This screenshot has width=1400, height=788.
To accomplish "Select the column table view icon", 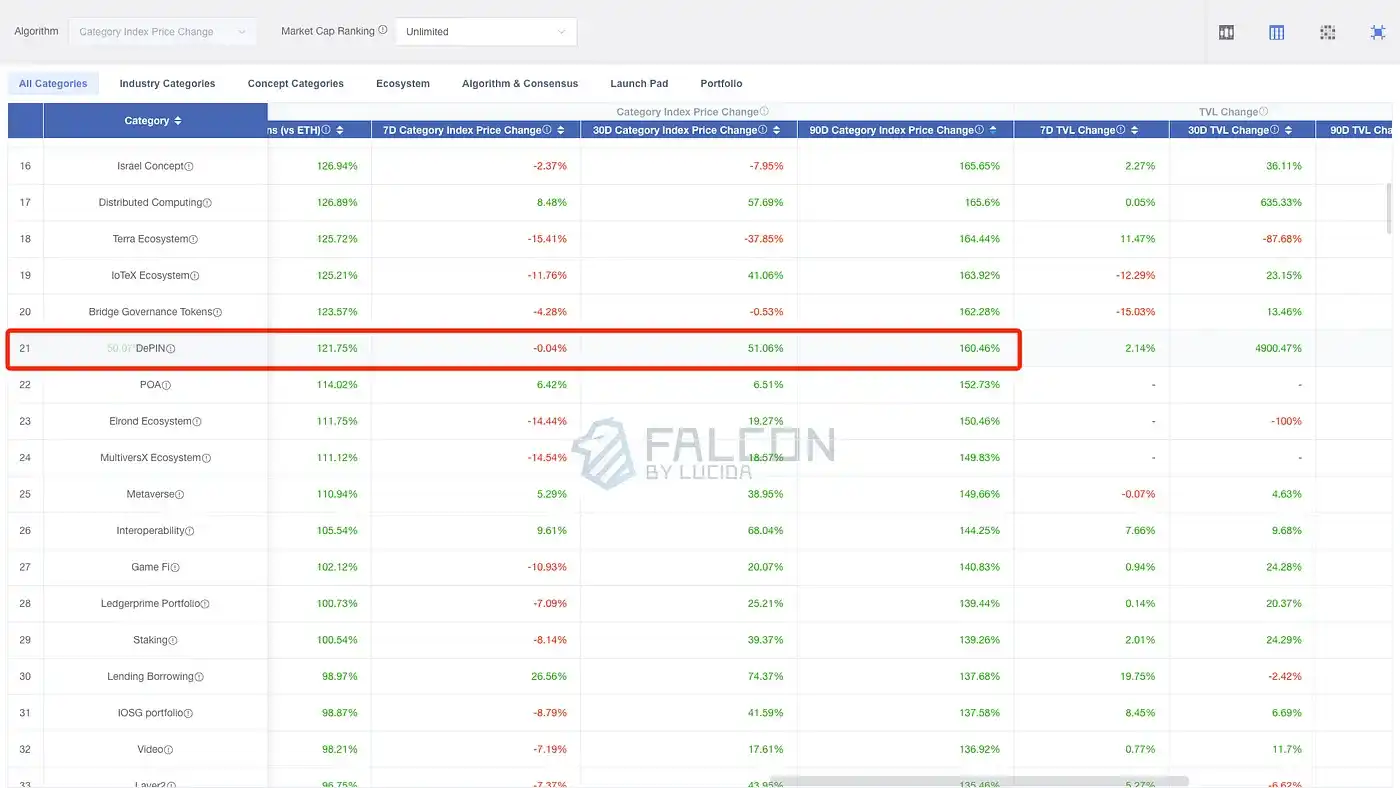I will [x=1277, y=32].
